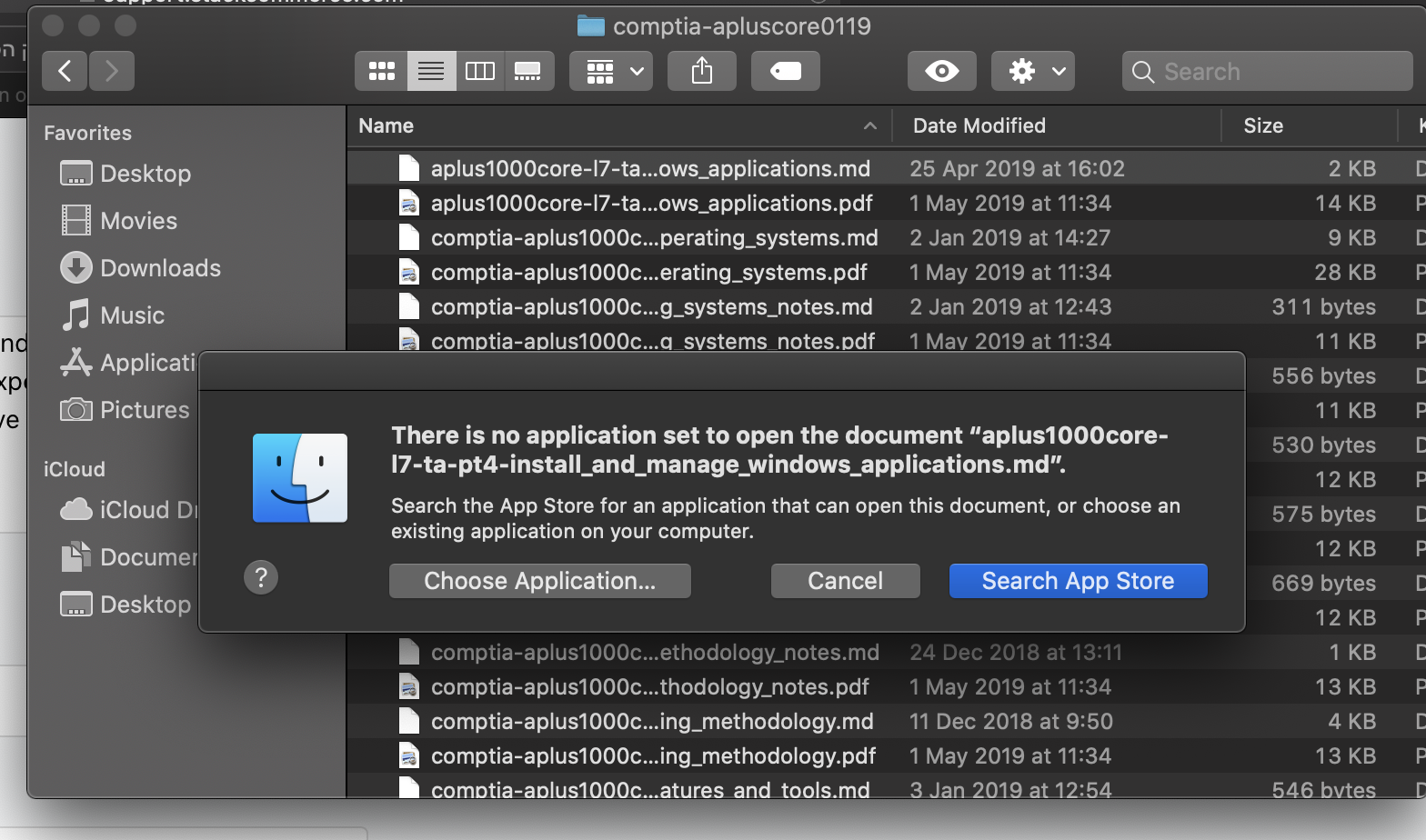Click the Edit Tags toolbar icon
Screen dimensions: 1426x840
[786, 71]
